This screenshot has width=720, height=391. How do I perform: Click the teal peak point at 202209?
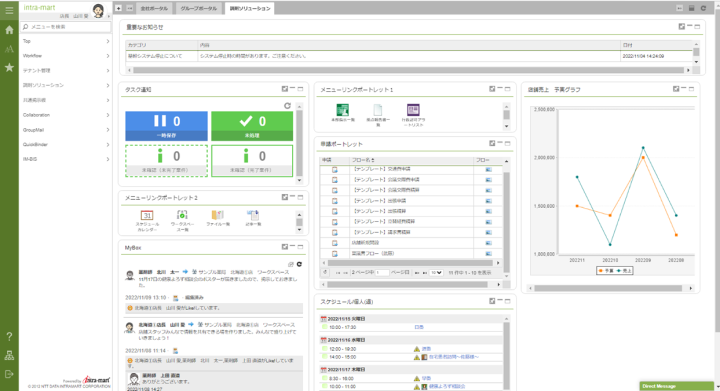(643, 148)
